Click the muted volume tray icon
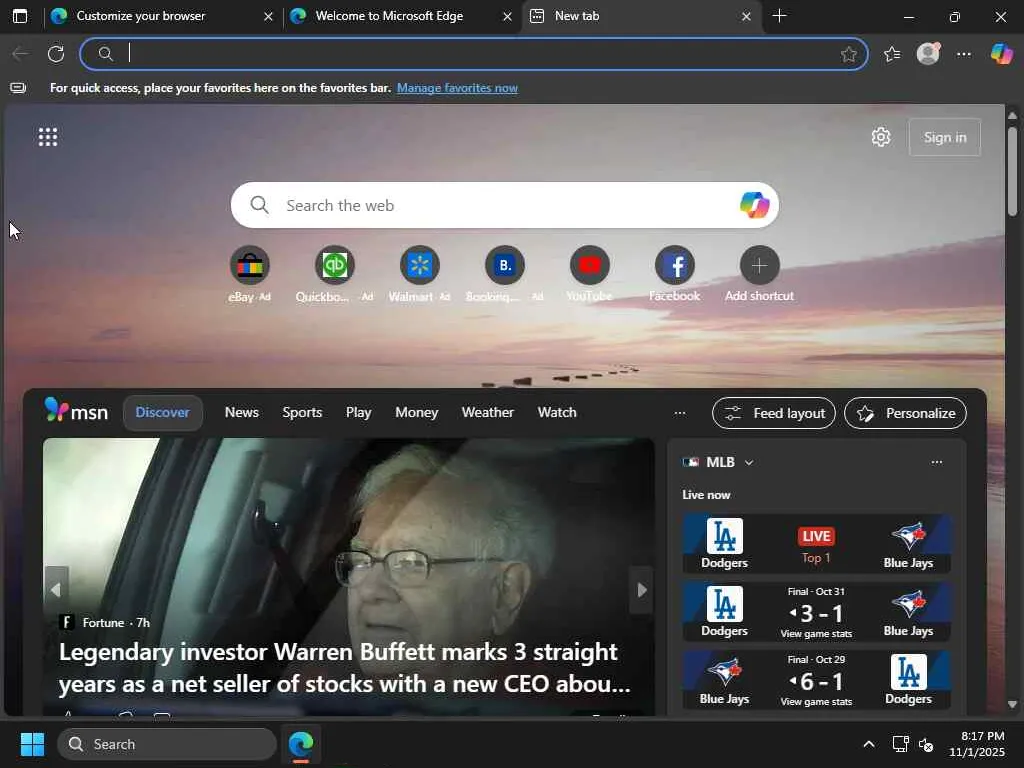 pyautogui.click(x=925, y=744)
